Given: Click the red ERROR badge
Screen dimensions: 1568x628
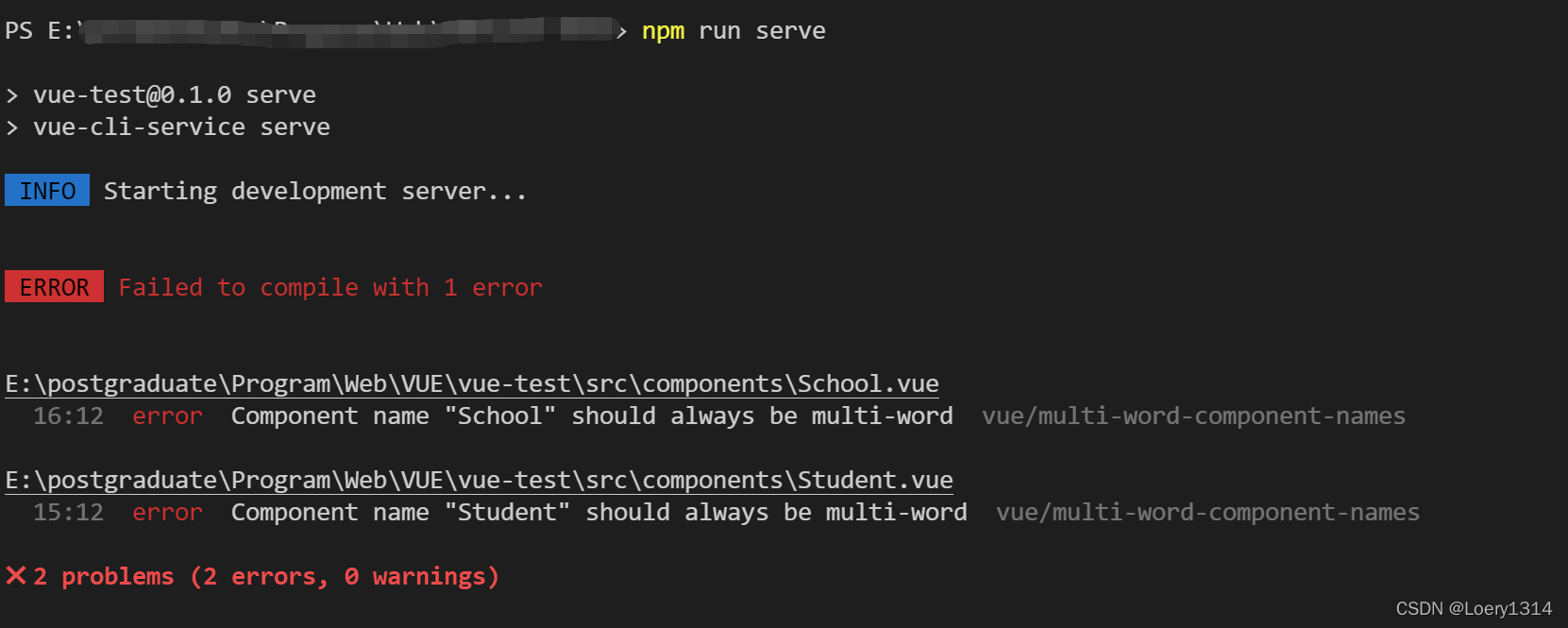Looking at the screenshot, I should (54, 287).
